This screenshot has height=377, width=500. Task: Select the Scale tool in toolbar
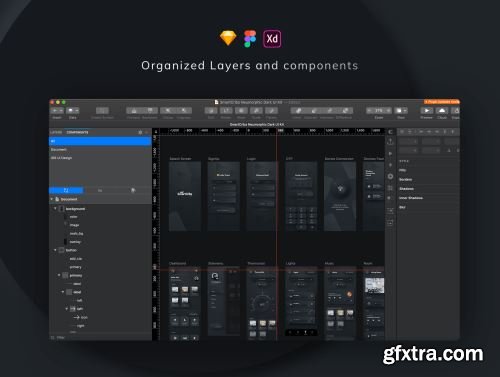(256, 110)
